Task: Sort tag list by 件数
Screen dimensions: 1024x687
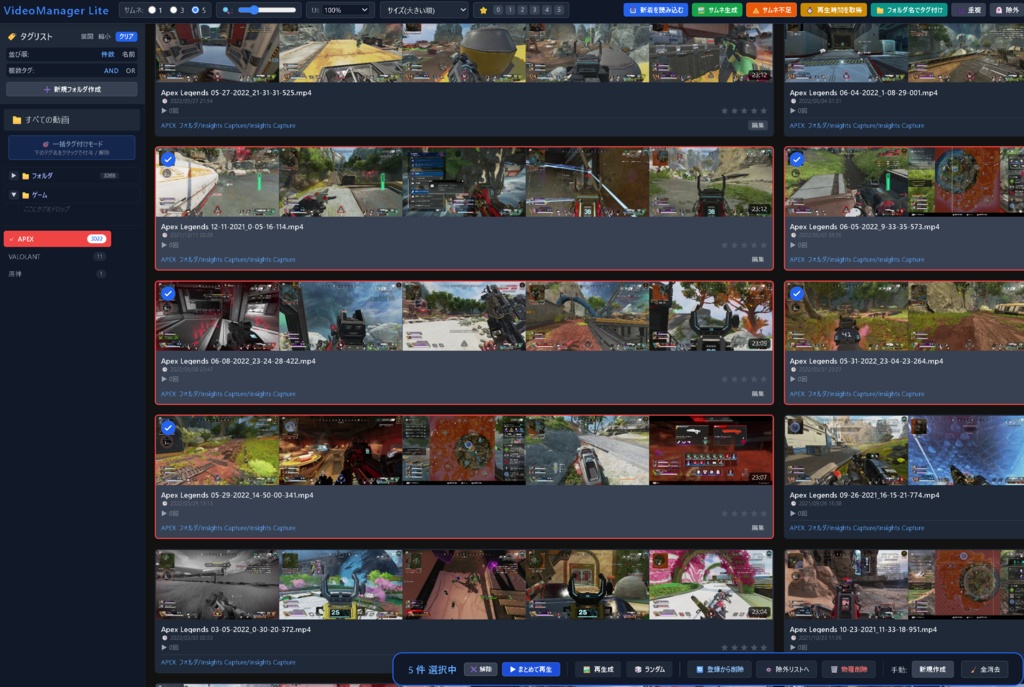Action: coord(108,54)
